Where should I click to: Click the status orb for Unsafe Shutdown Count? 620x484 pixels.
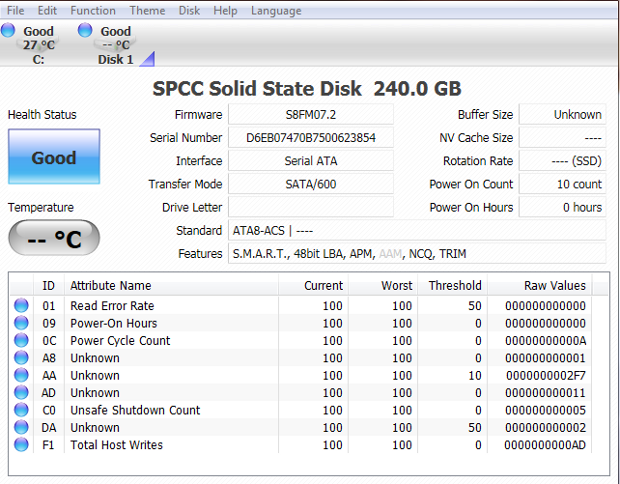21,410
